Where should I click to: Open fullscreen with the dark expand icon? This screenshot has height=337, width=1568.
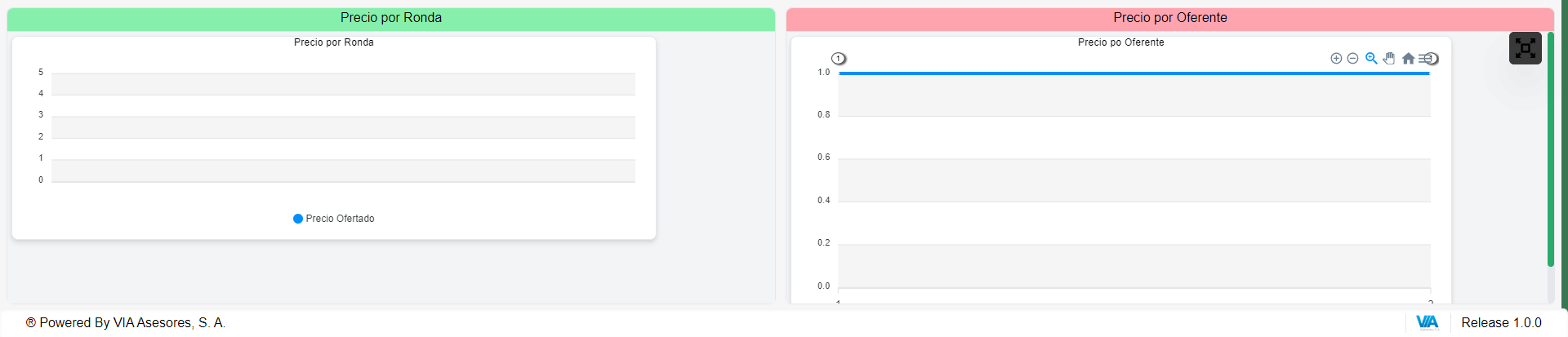(x=1525, y=48)
